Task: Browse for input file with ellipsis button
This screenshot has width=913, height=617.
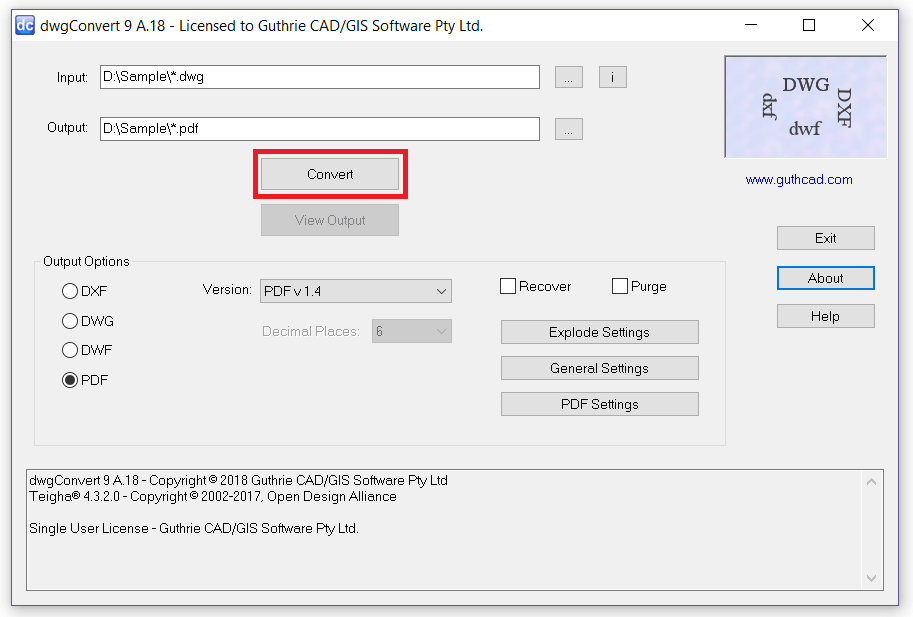Action: click(569, 77)
